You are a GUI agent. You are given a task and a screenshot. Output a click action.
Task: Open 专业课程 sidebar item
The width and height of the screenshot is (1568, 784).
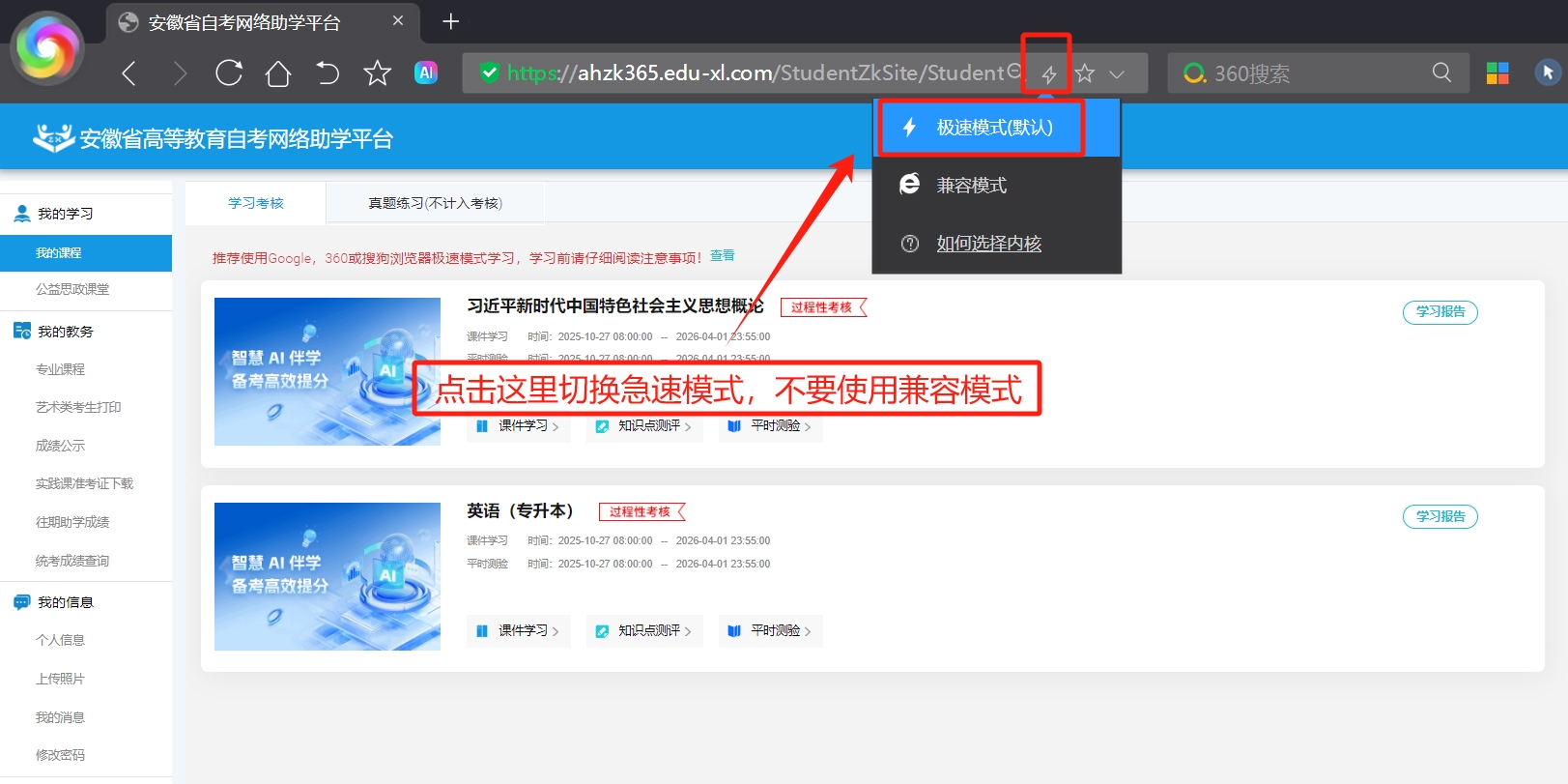click(60, 369)
